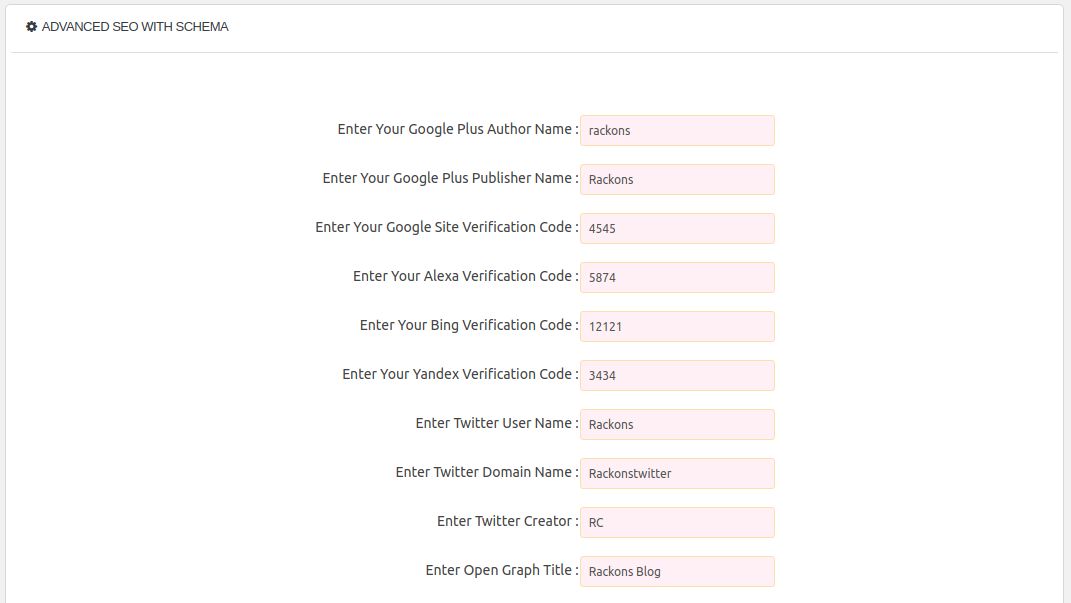1071x603 pixels.
Task: Click the Google Plus Author Name field
Action: point(677,130)
